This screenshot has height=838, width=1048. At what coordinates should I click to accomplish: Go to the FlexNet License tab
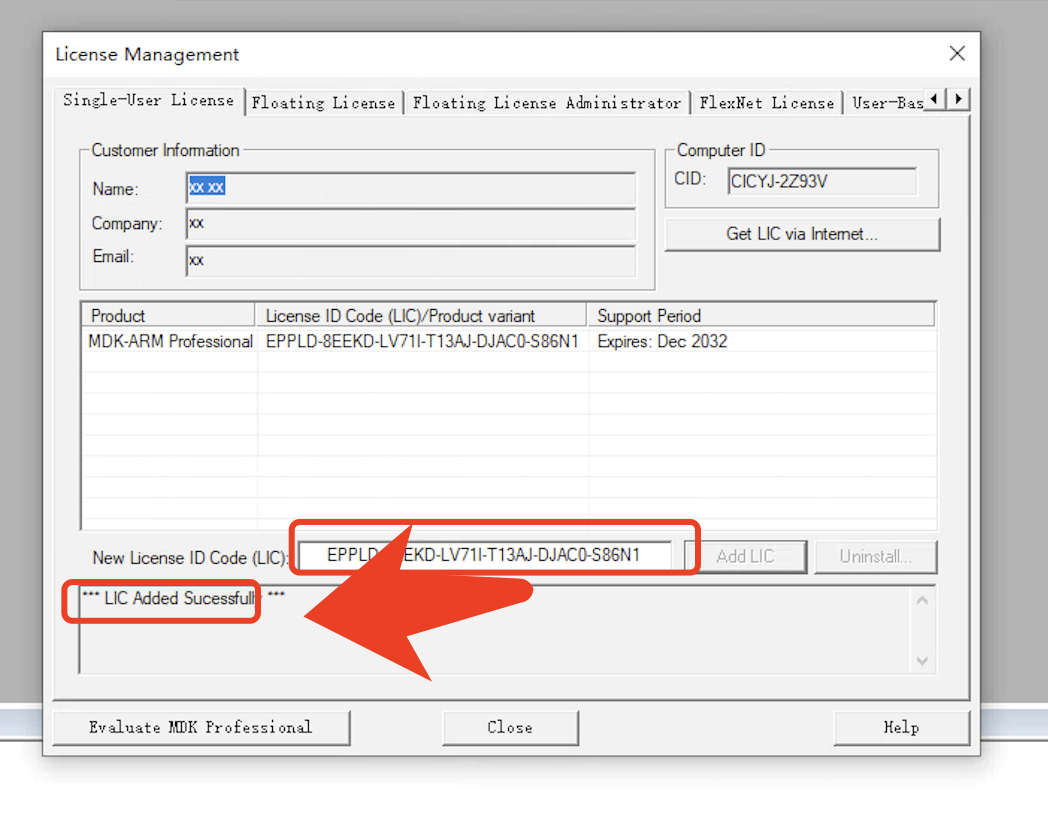767,103
